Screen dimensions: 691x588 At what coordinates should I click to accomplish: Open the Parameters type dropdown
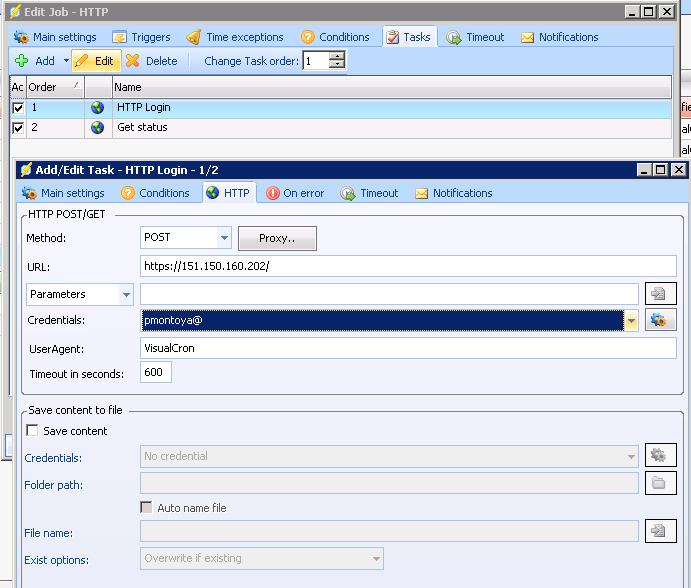[x=126, y=294]
